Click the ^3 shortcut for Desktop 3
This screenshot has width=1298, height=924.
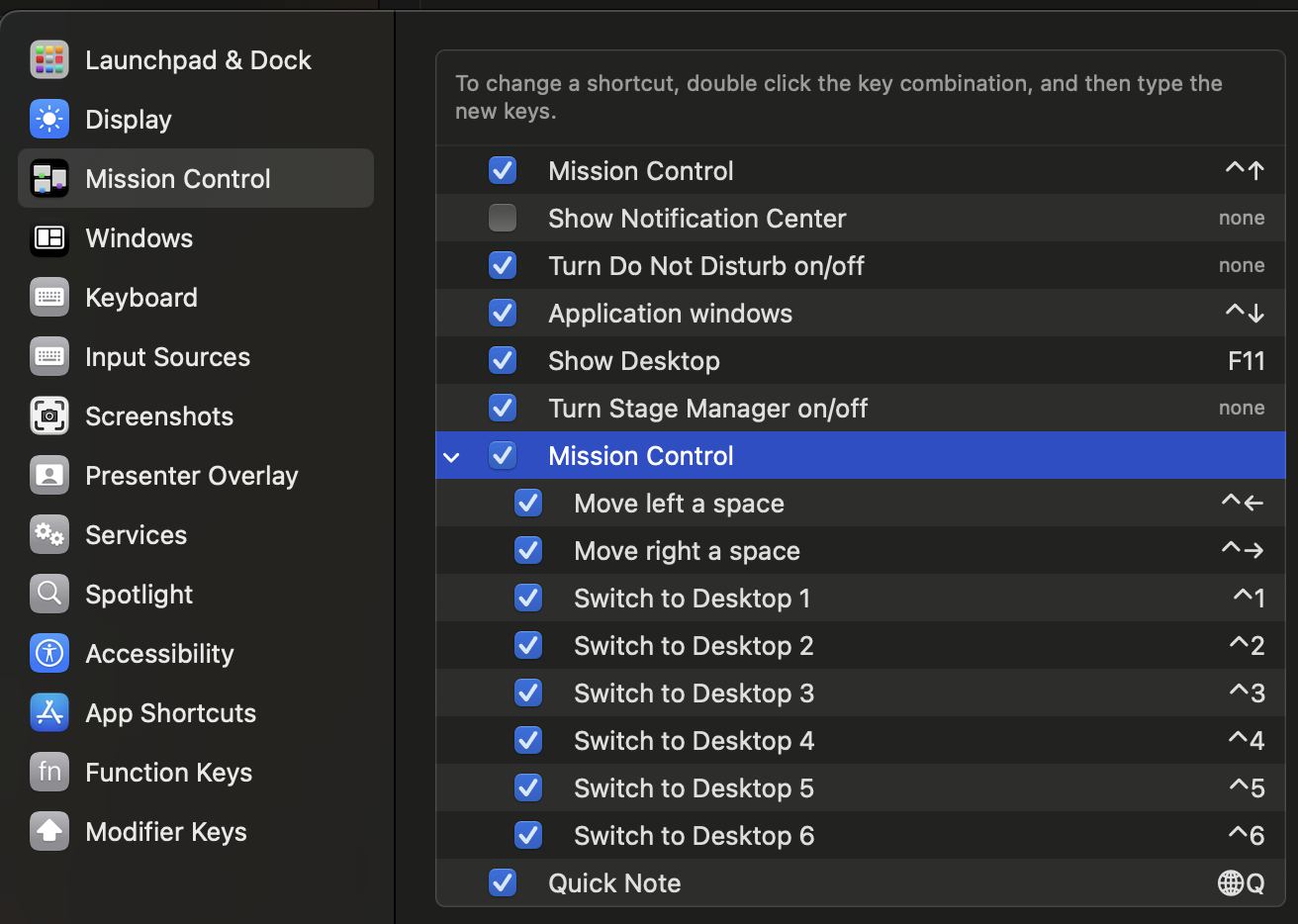point(1247,693)
